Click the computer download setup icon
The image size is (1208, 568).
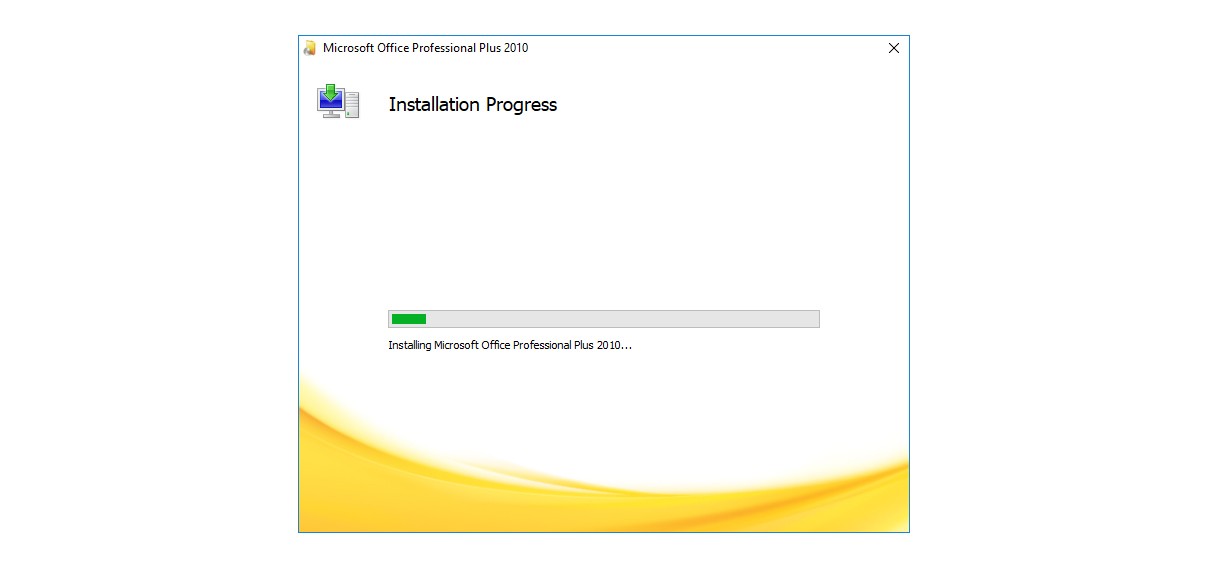(338, 102)
